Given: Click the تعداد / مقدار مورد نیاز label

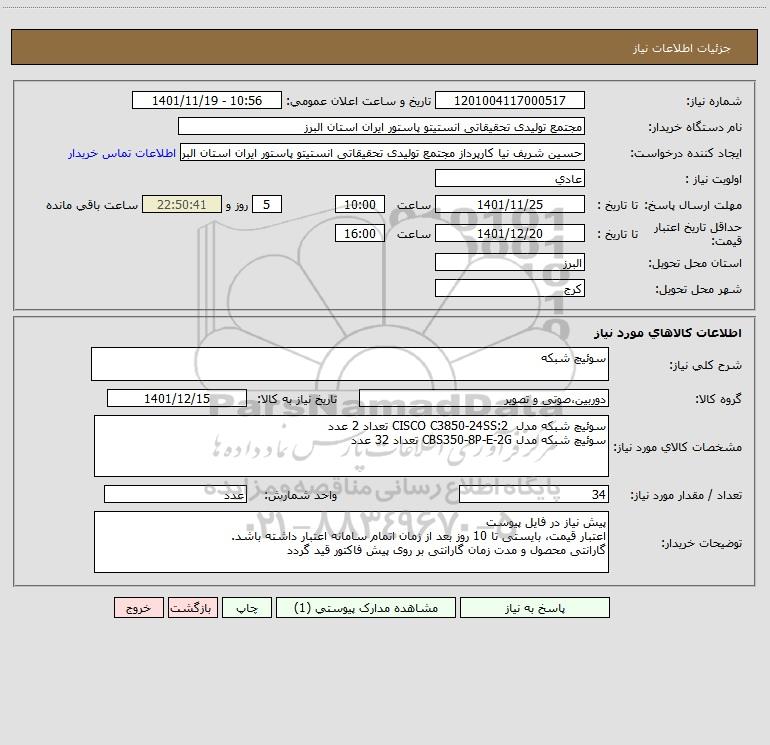Looking at the screenshot, I should (x=686, y=495).
